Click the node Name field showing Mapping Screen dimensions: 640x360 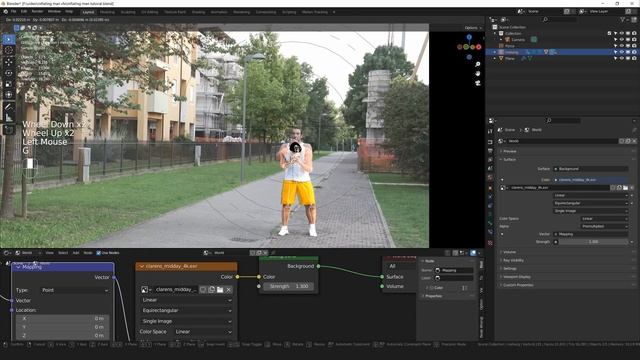pos(453,271)
